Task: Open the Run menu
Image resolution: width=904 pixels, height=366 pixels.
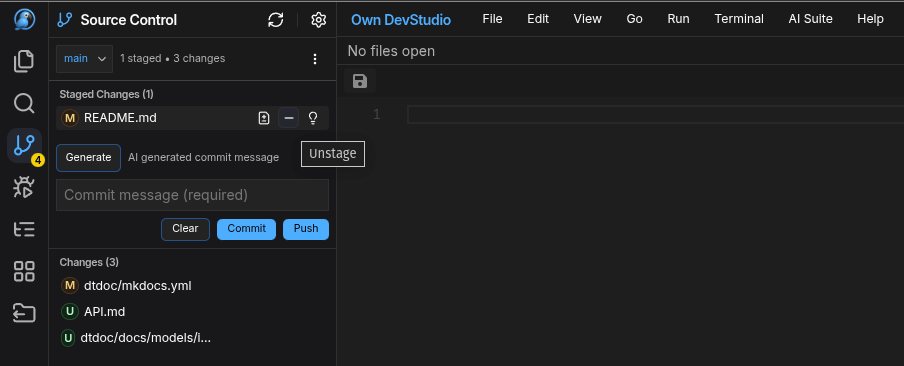Action: click(x=679, y=19)
